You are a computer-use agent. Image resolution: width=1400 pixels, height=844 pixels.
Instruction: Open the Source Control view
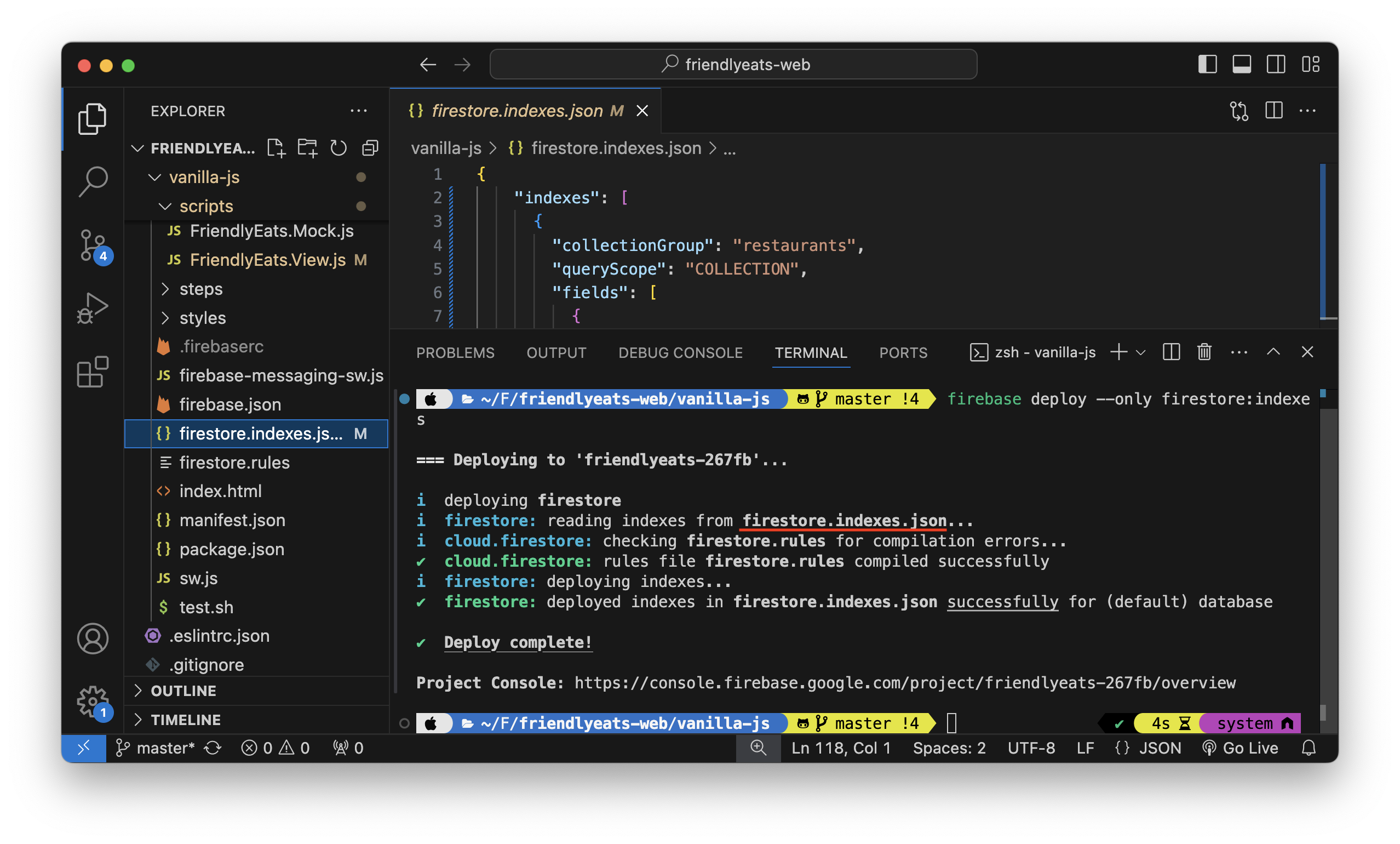pyautogui.click(x=92, y=246)
